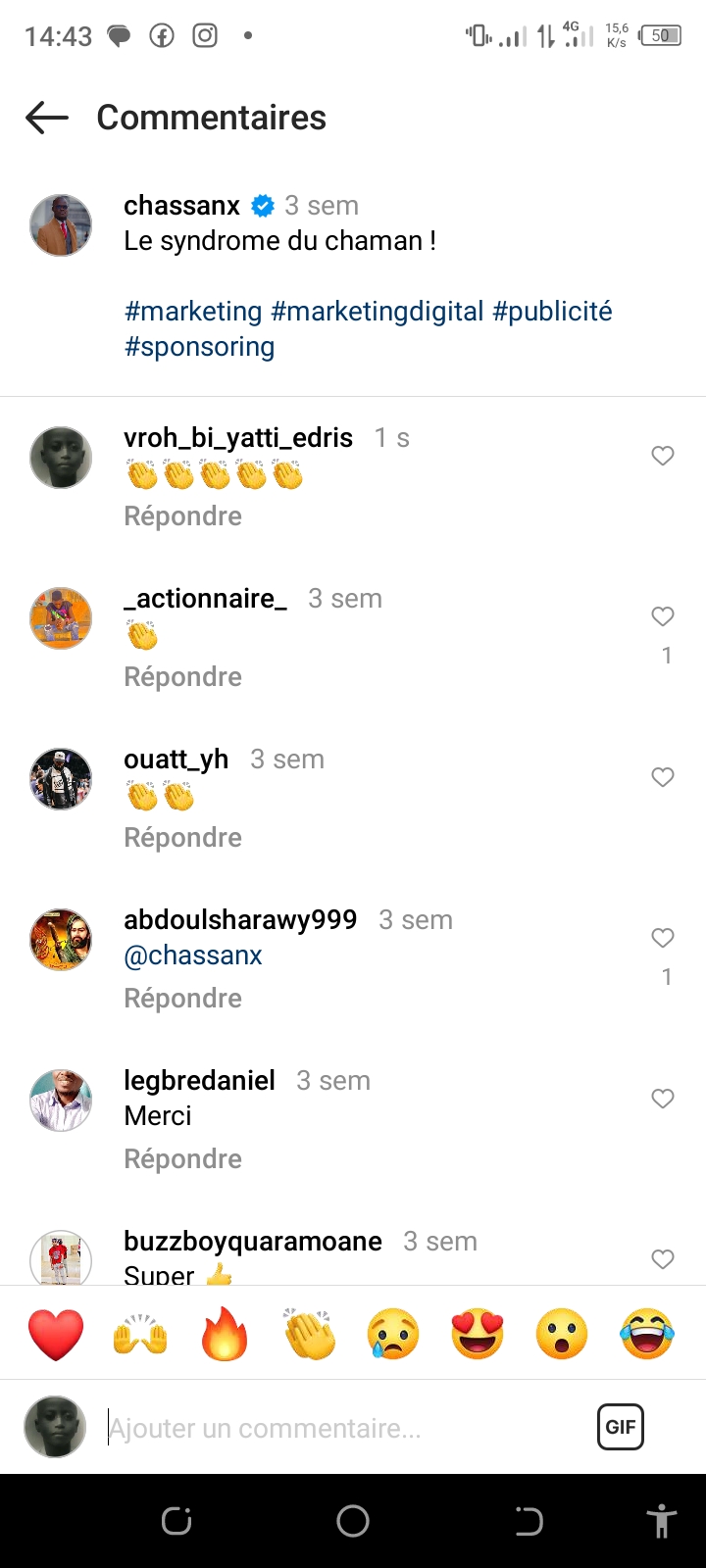Like the _actionnaire_ comment
The image size is (706, 1568).
pyautogui.click(x=663, y=616)
